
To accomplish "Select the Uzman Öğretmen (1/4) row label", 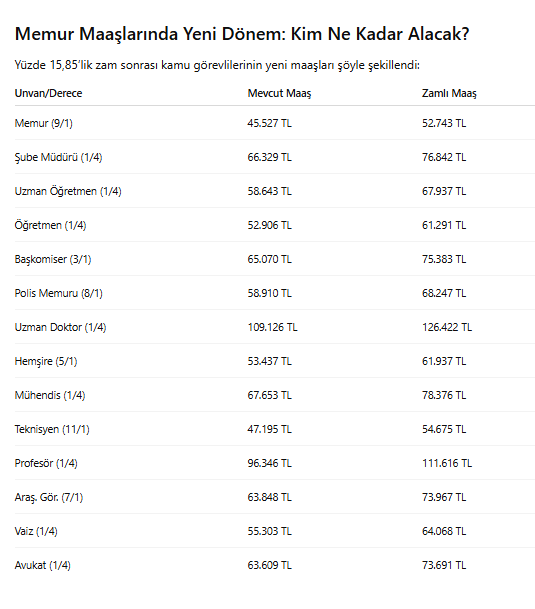I will point(68,191).
